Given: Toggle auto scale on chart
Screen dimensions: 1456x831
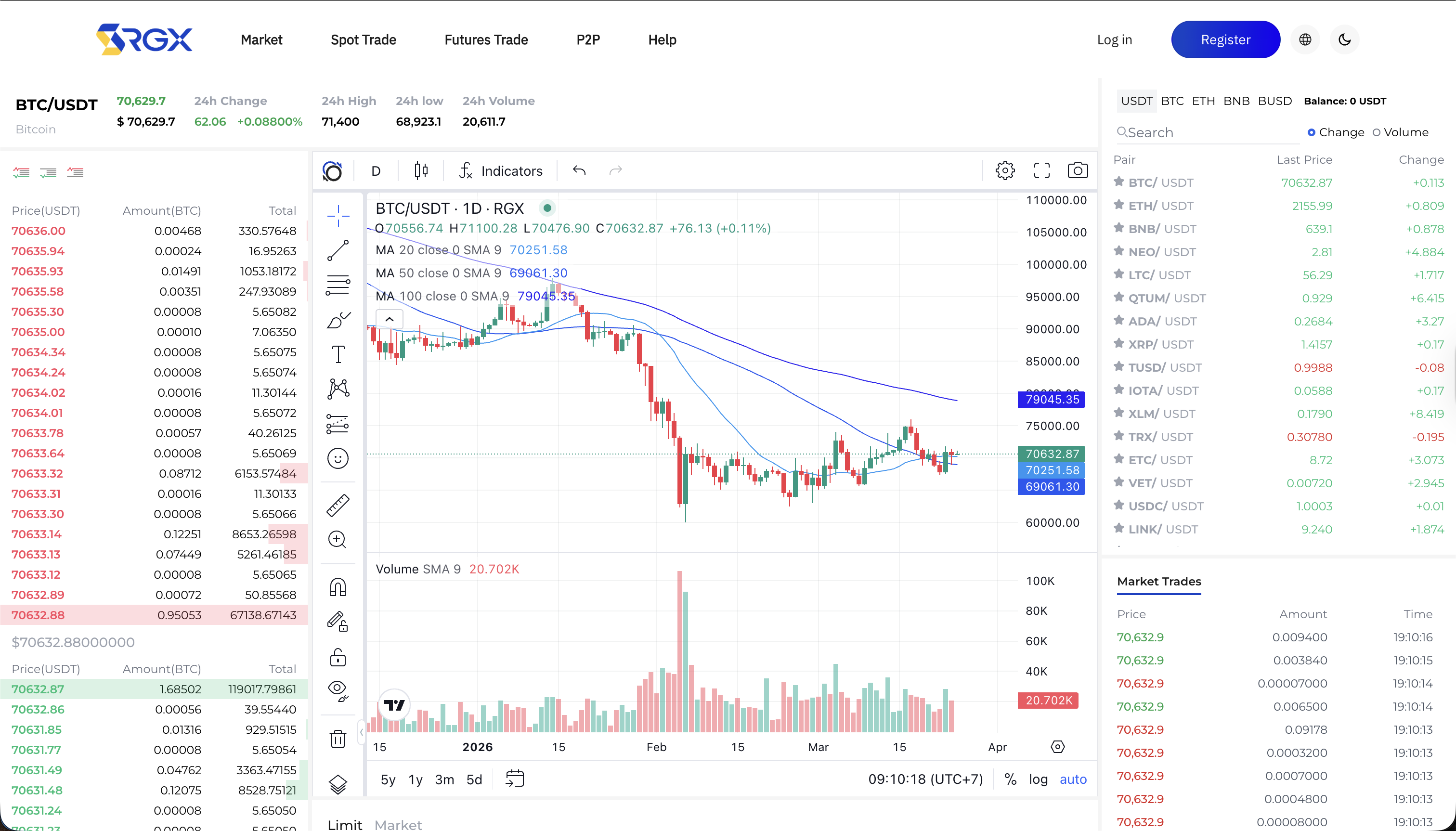Looking at the screenshot, I should point(1073,779).
